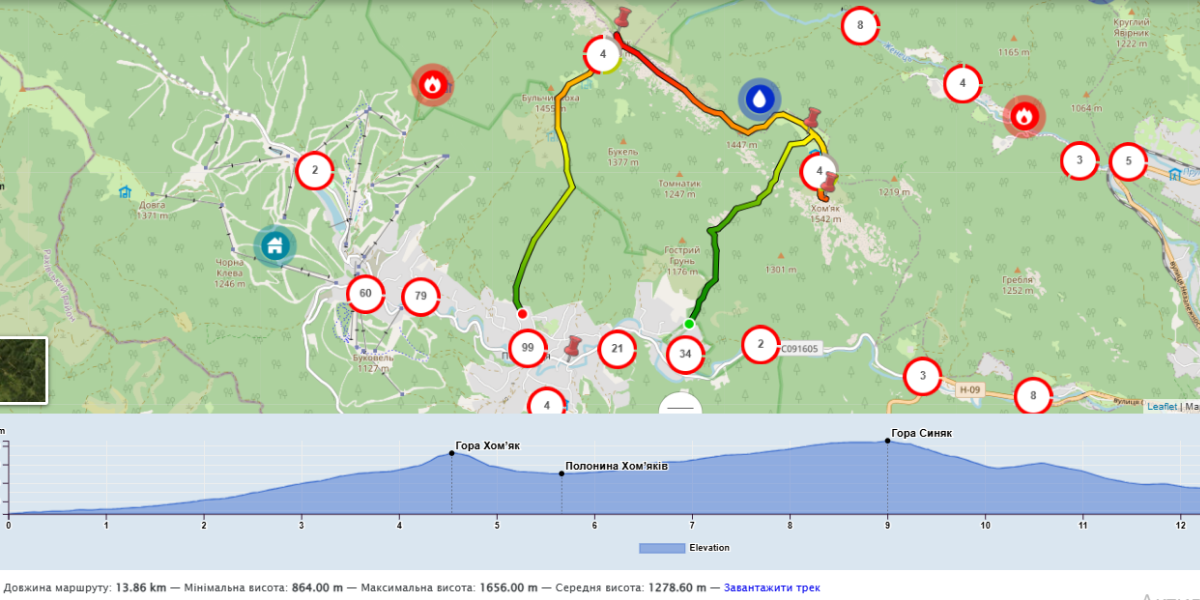Zoom into the cluster marker numbered 21
Screen dimensions: 1200x600
coord(617,348)
